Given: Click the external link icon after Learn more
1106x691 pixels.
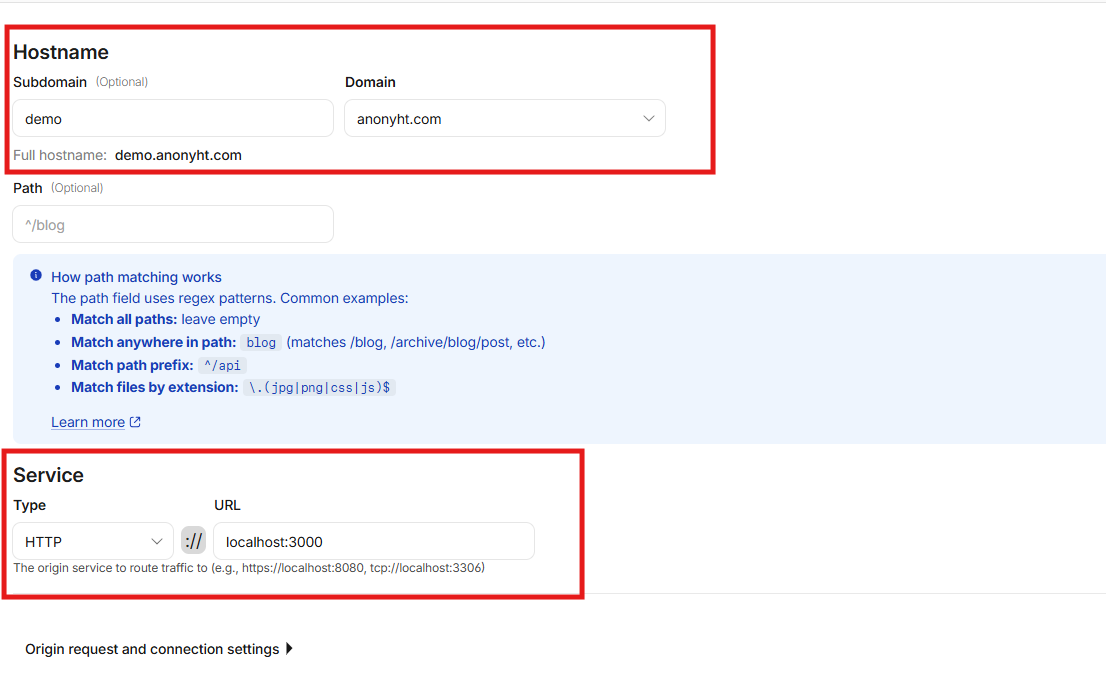Looking at the screenshot, I should pos(135,422).
